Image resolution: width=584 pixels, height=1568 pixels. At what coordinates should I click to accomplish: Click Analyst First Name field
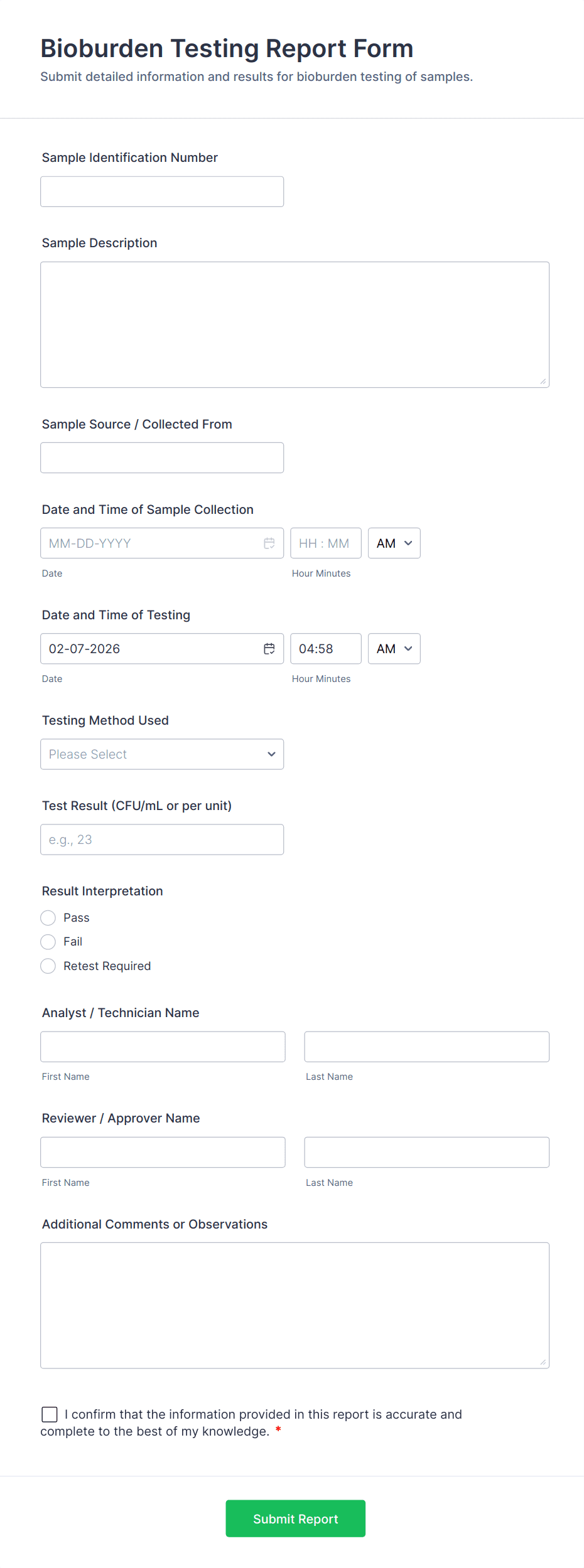pyautogui.click(x=163, y=1047)
